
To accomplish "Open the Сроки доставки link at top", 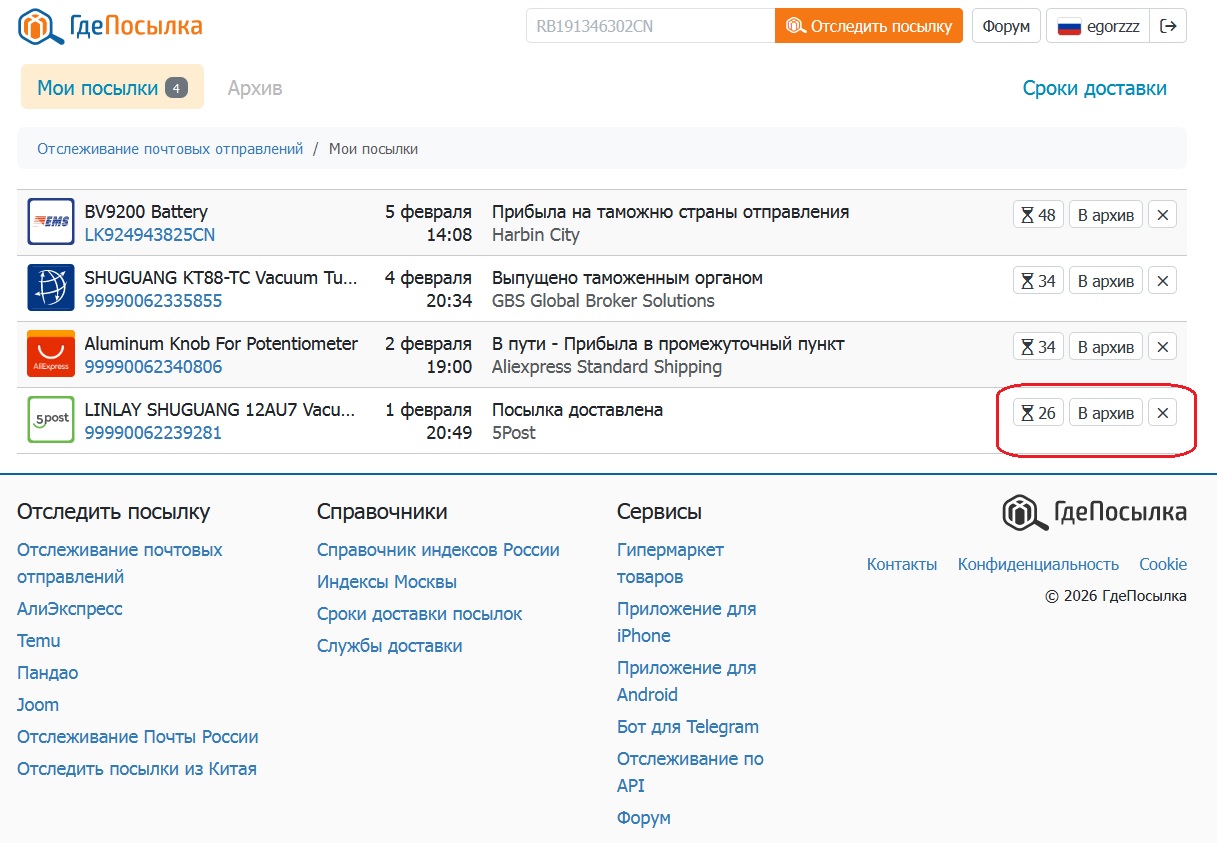I will click(x=1094, y=88).
